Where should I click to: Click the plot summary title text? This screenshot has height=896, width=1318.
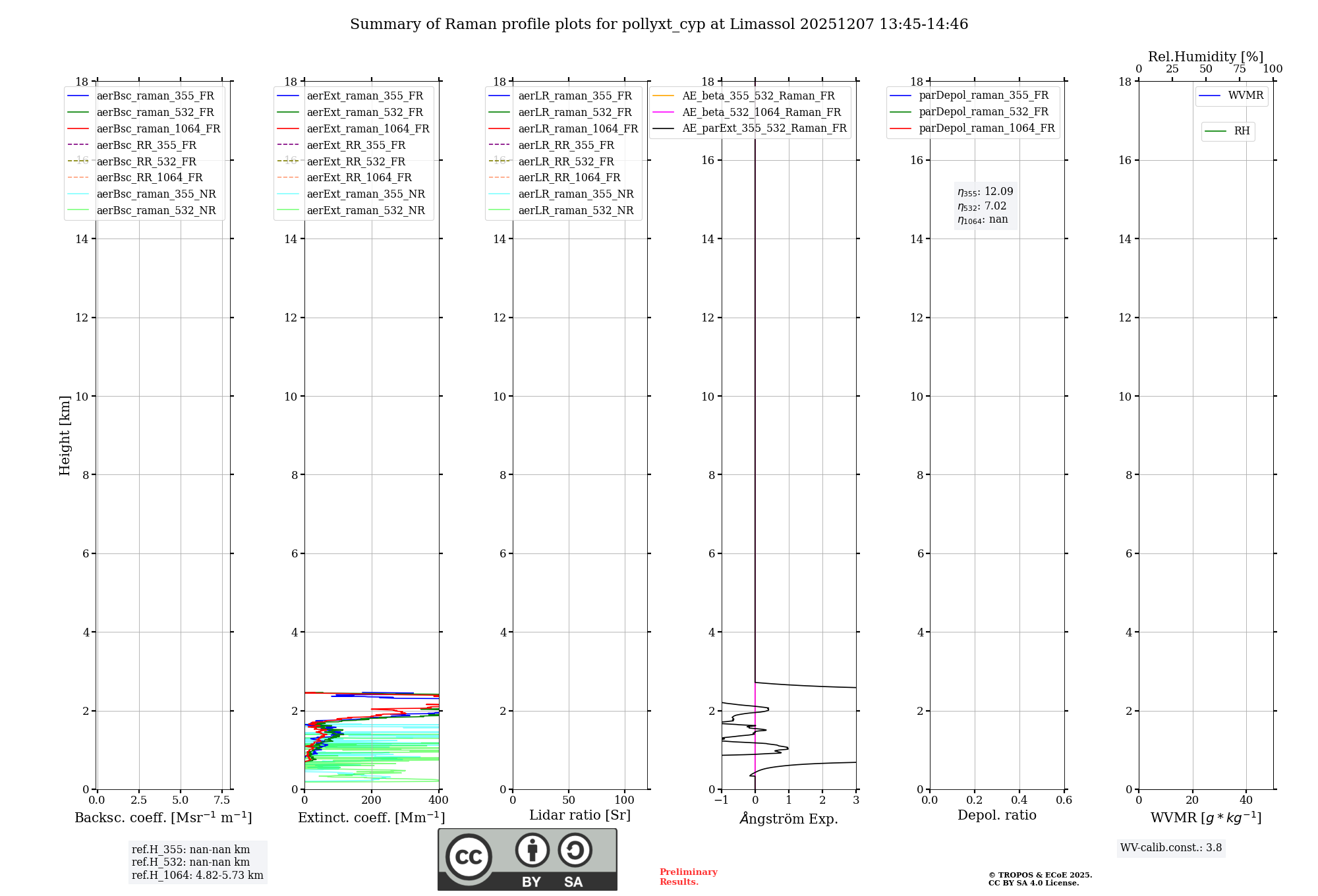click(x=659, y=24)
